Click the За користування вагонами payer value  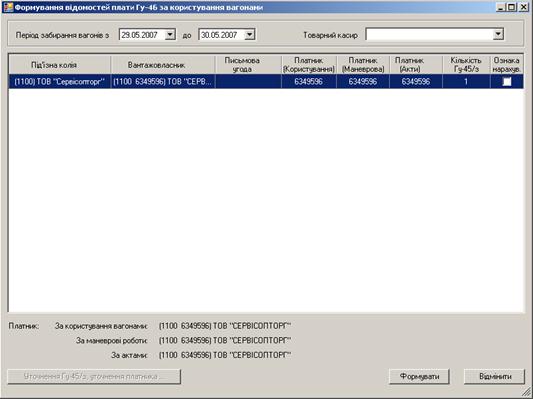(x=225, y=326)
